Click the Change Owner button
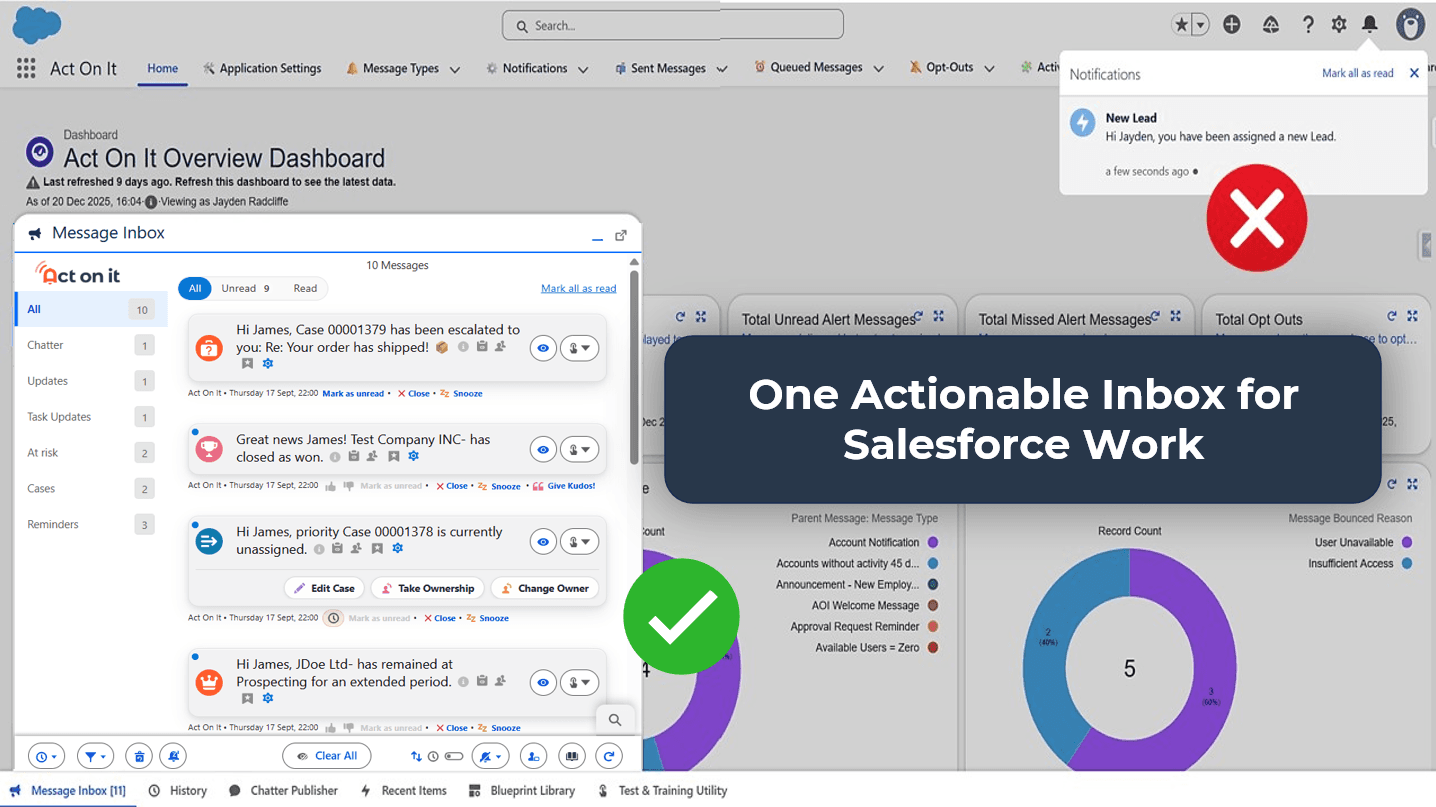 click(544, 588)
